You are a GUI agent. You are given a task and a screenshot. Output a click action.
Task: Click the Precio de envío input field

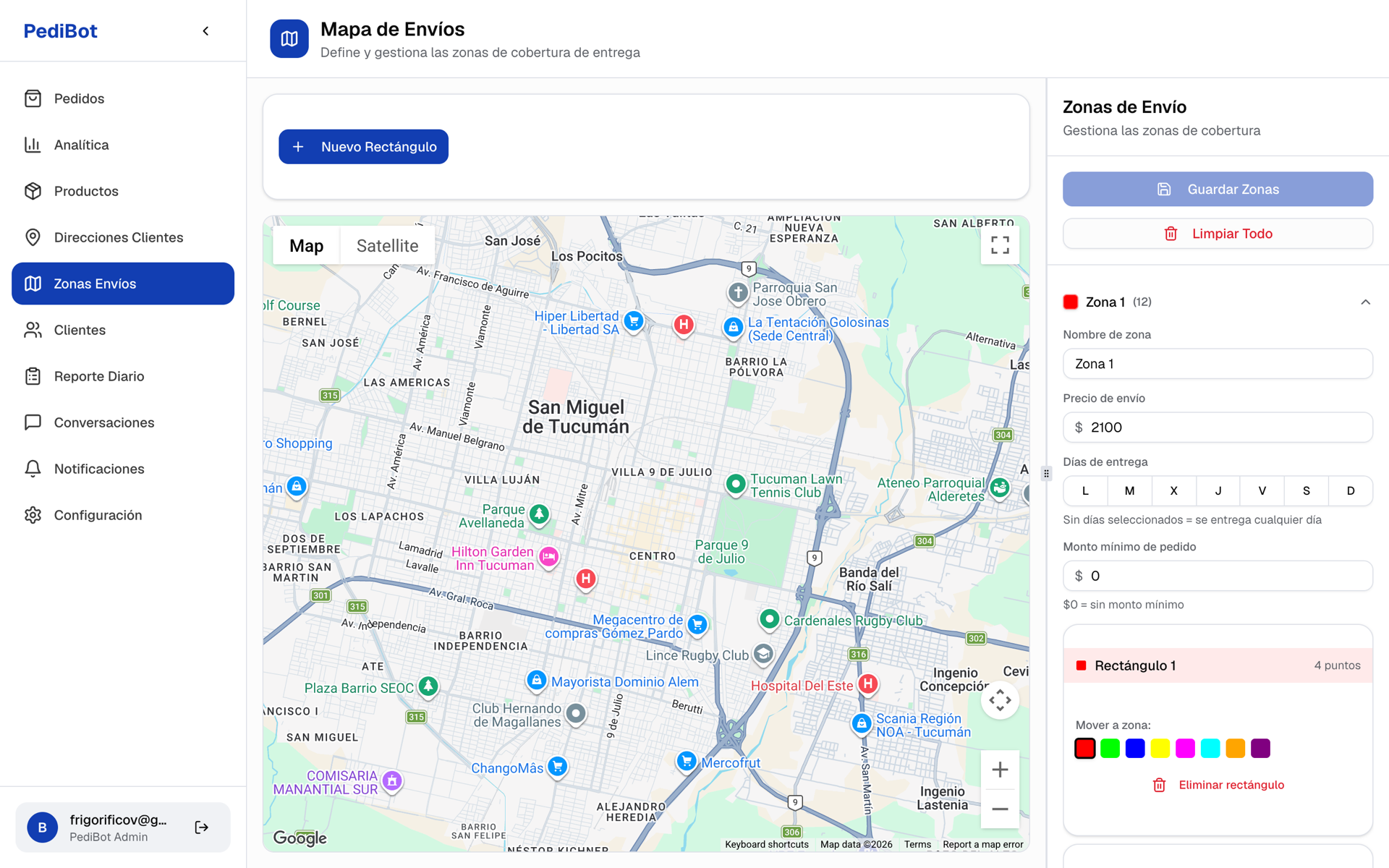point(1218,427)
